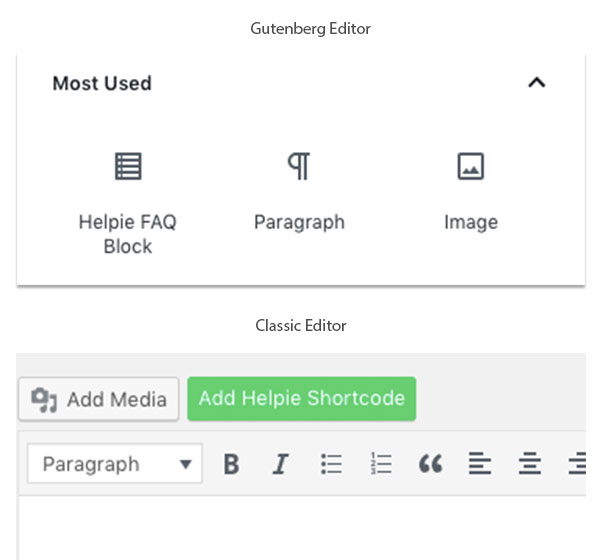This screenshot has height=560, width=600.
Task: Click the Most Used panel heading
Action: click(102, 84)
